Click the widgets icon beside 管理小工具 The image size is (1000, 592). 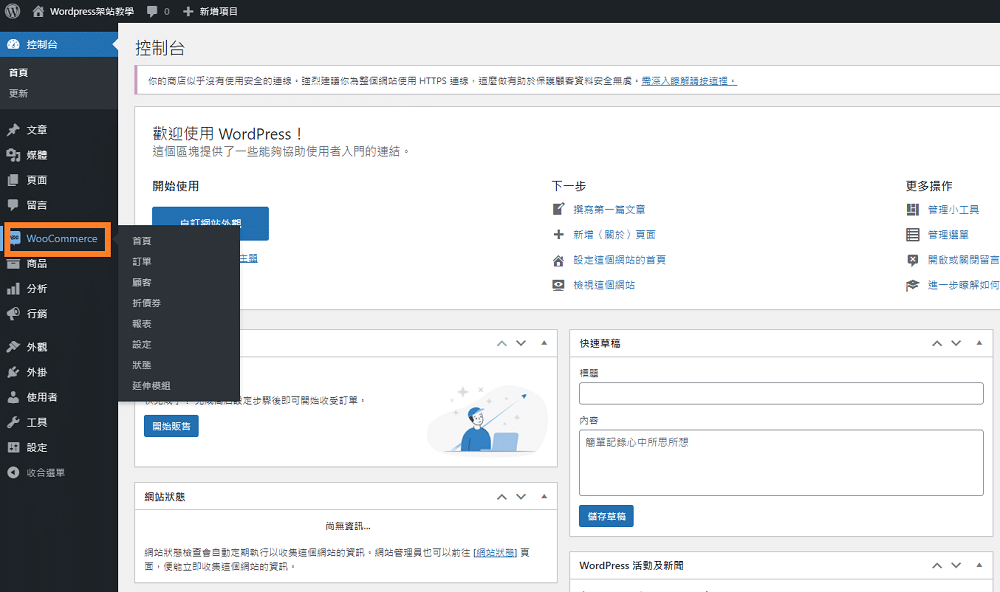point(913,209)
